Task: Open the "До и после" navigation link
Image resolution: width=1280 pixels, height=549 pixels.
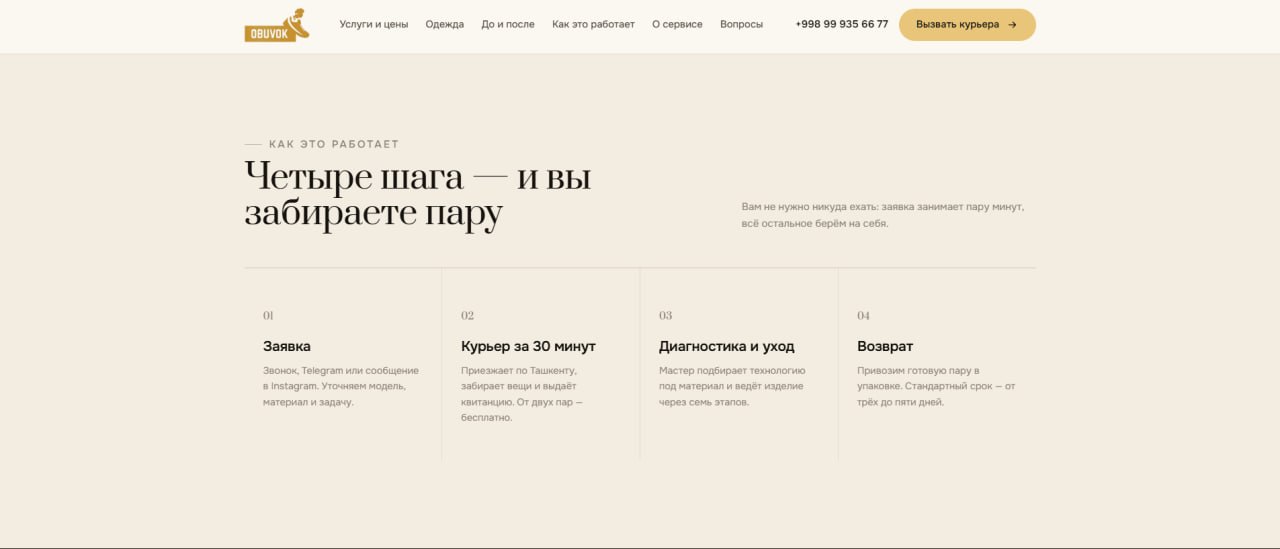Action: click(x=508, y=24)
